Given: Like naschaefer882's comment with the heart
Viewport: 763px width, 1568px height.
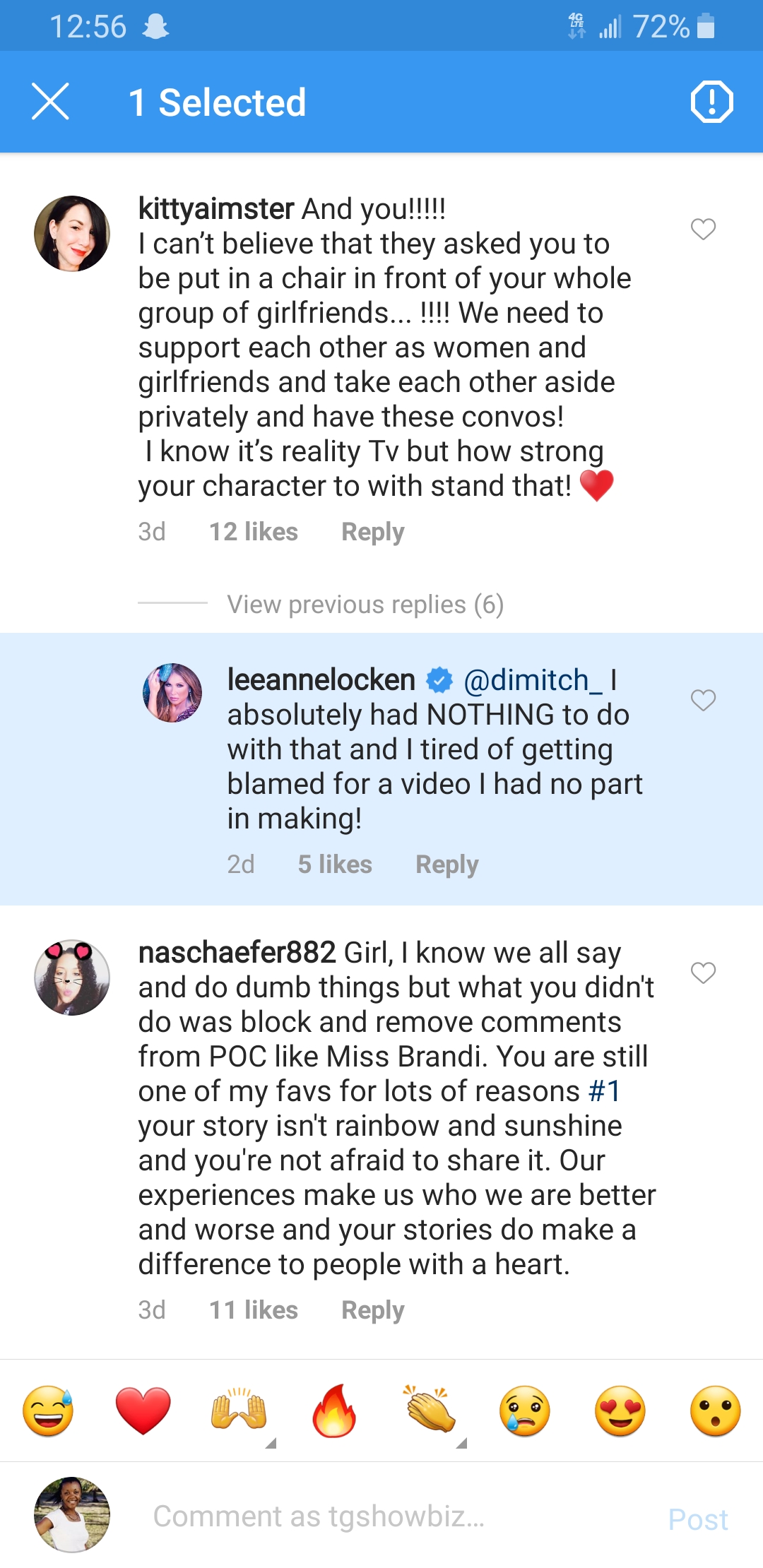Looking at the screenshot, I should coord(703,973).
